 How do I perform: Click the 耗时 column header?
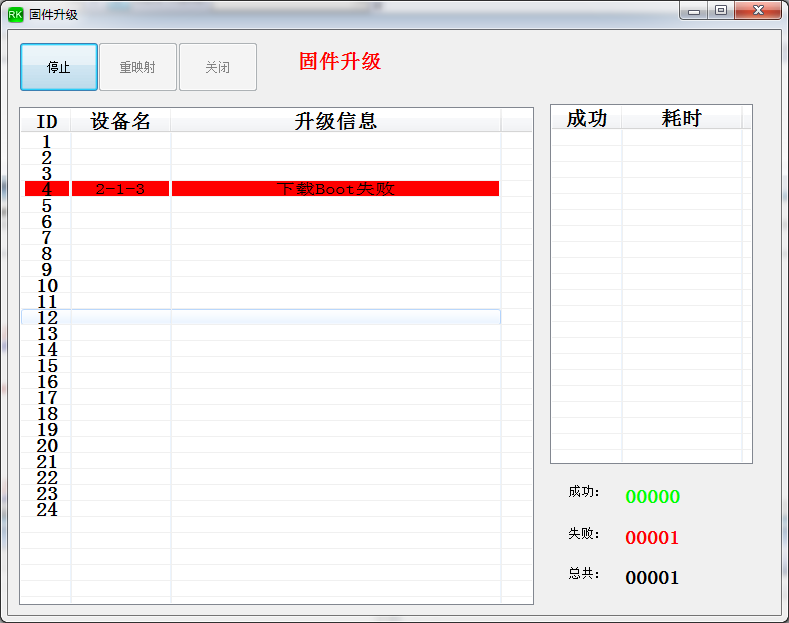tap(682, 118)
